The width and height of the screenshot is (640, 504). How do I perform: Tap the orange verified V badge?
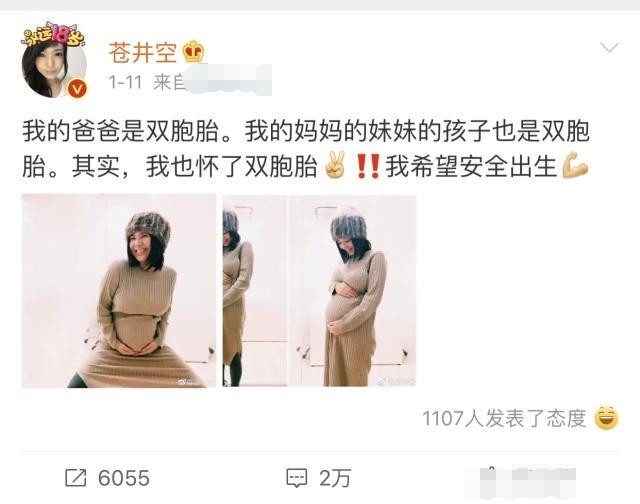(77, 89)
